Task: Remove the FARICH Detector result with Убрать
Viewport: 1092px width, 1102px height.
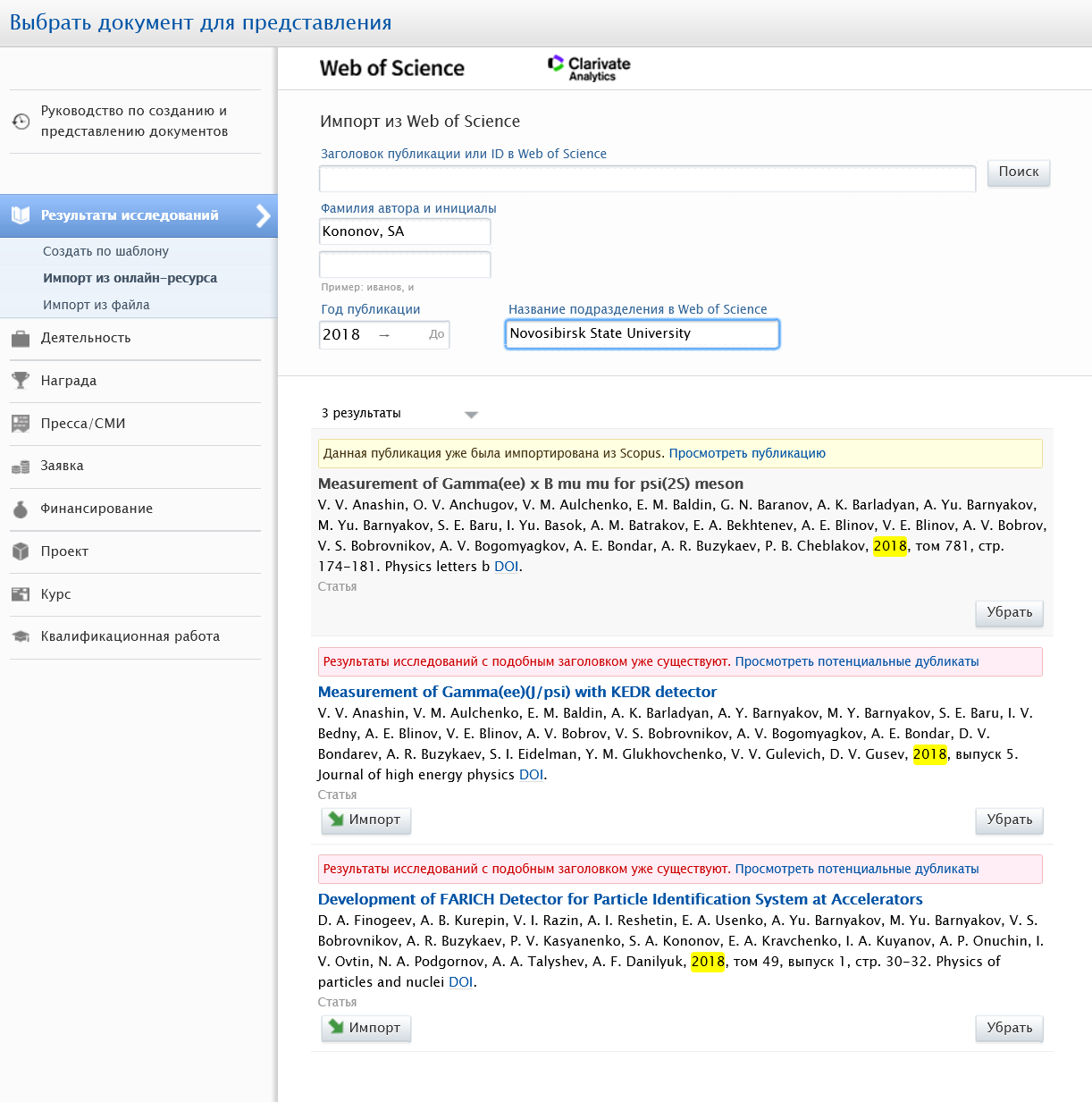Action: 1009,1028
